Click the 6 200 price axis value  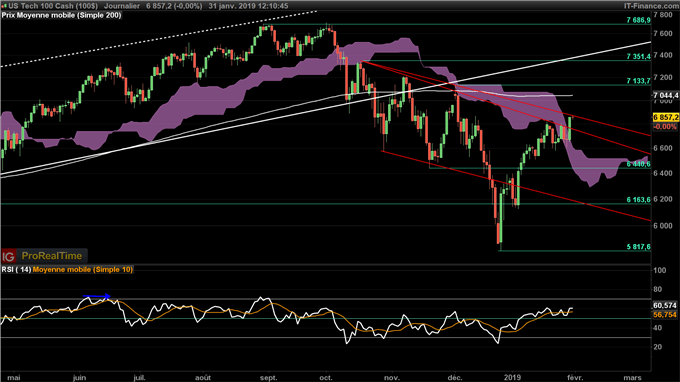(x=663, y=200)
